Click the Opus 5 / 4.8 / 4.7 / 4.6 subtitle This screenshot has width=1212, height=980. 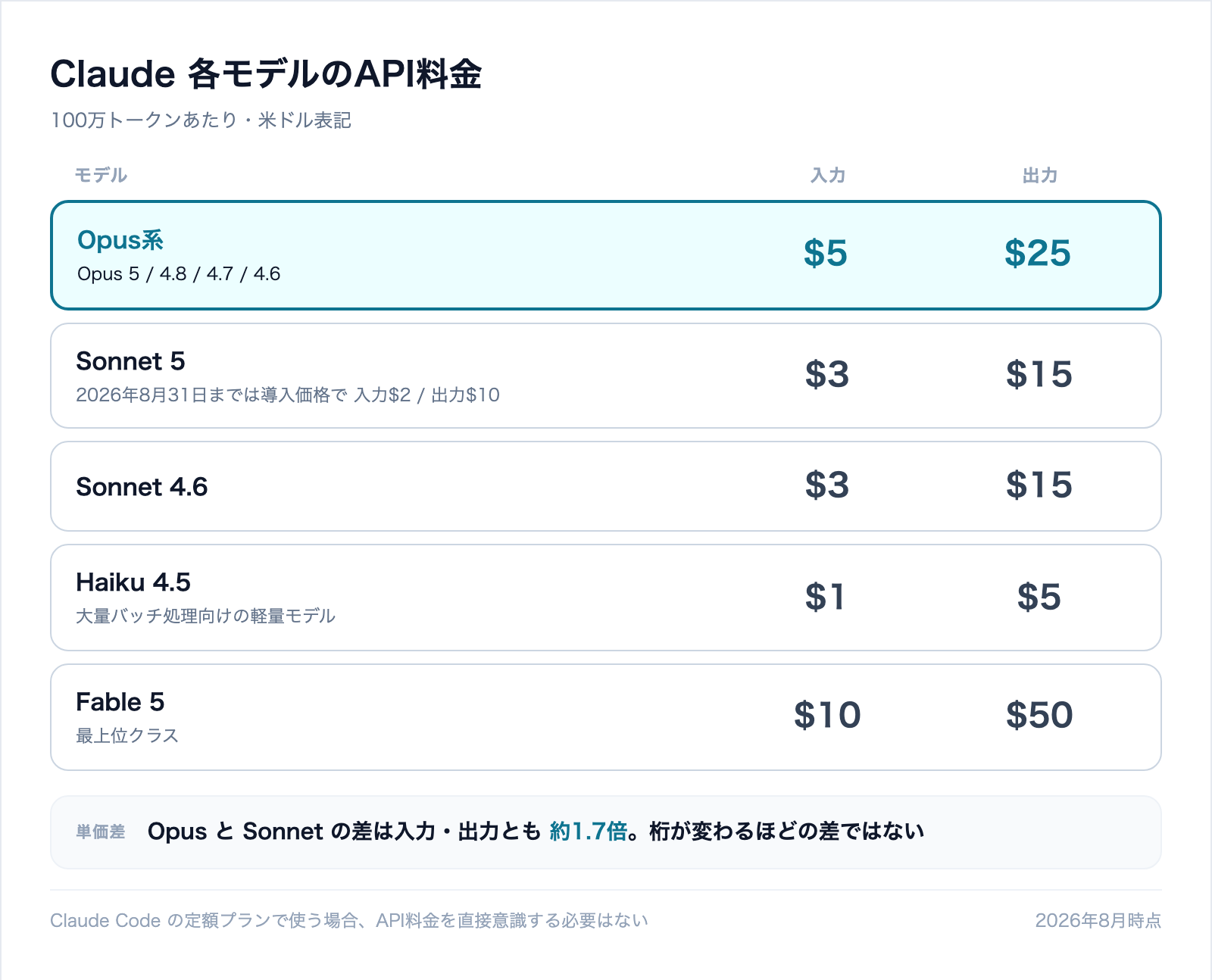tap(179, 273)
